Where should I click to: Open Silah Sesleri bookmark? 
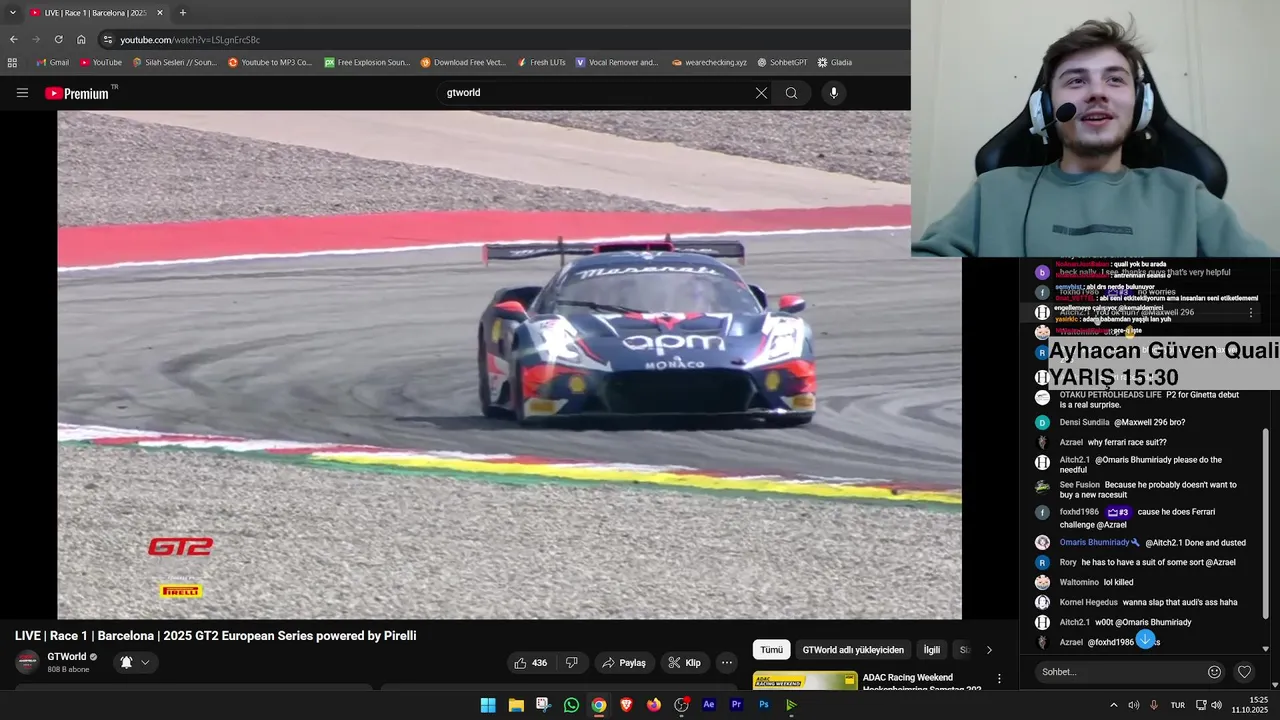coord(174,62)
